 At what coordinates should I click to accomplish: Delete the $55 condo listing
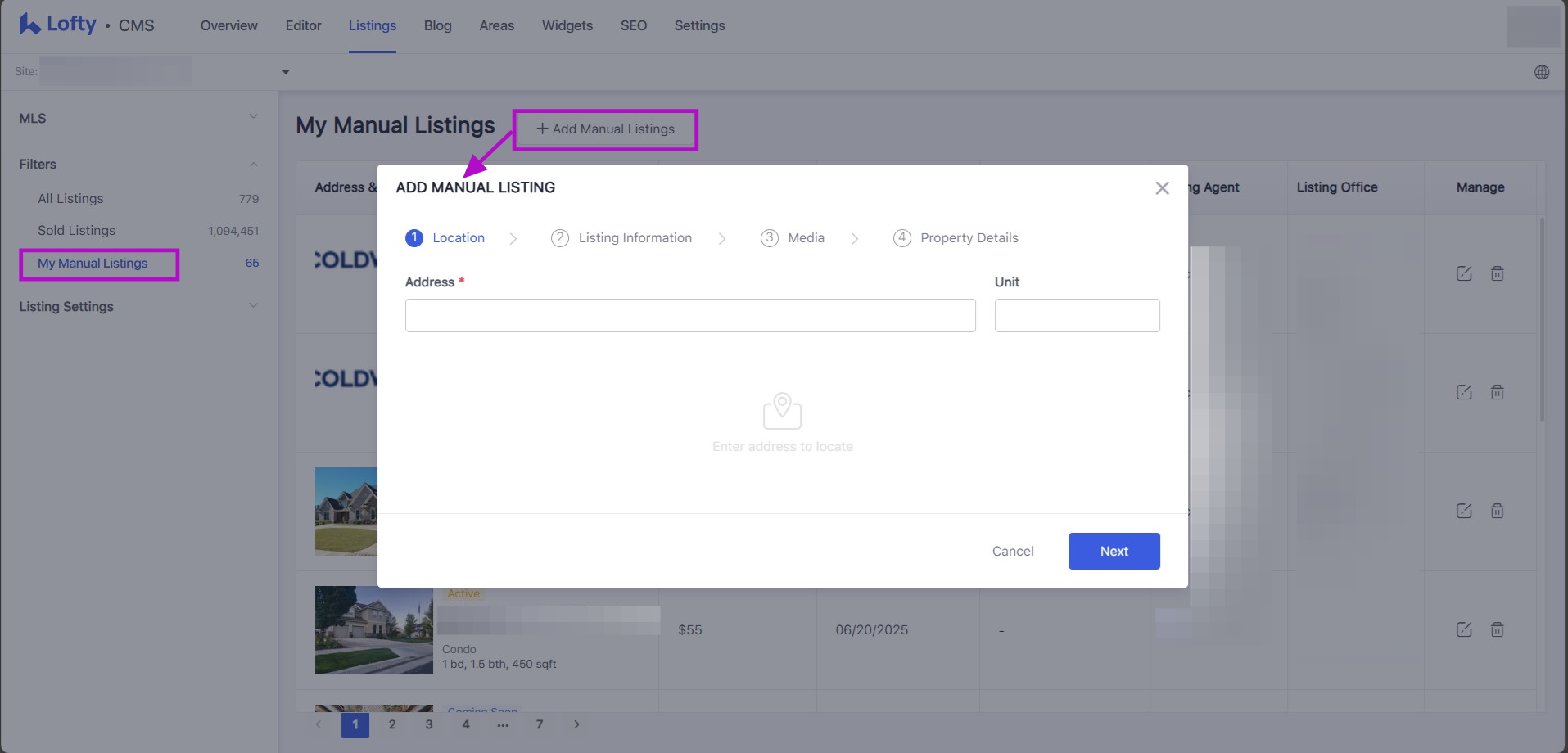(1497, 629)
